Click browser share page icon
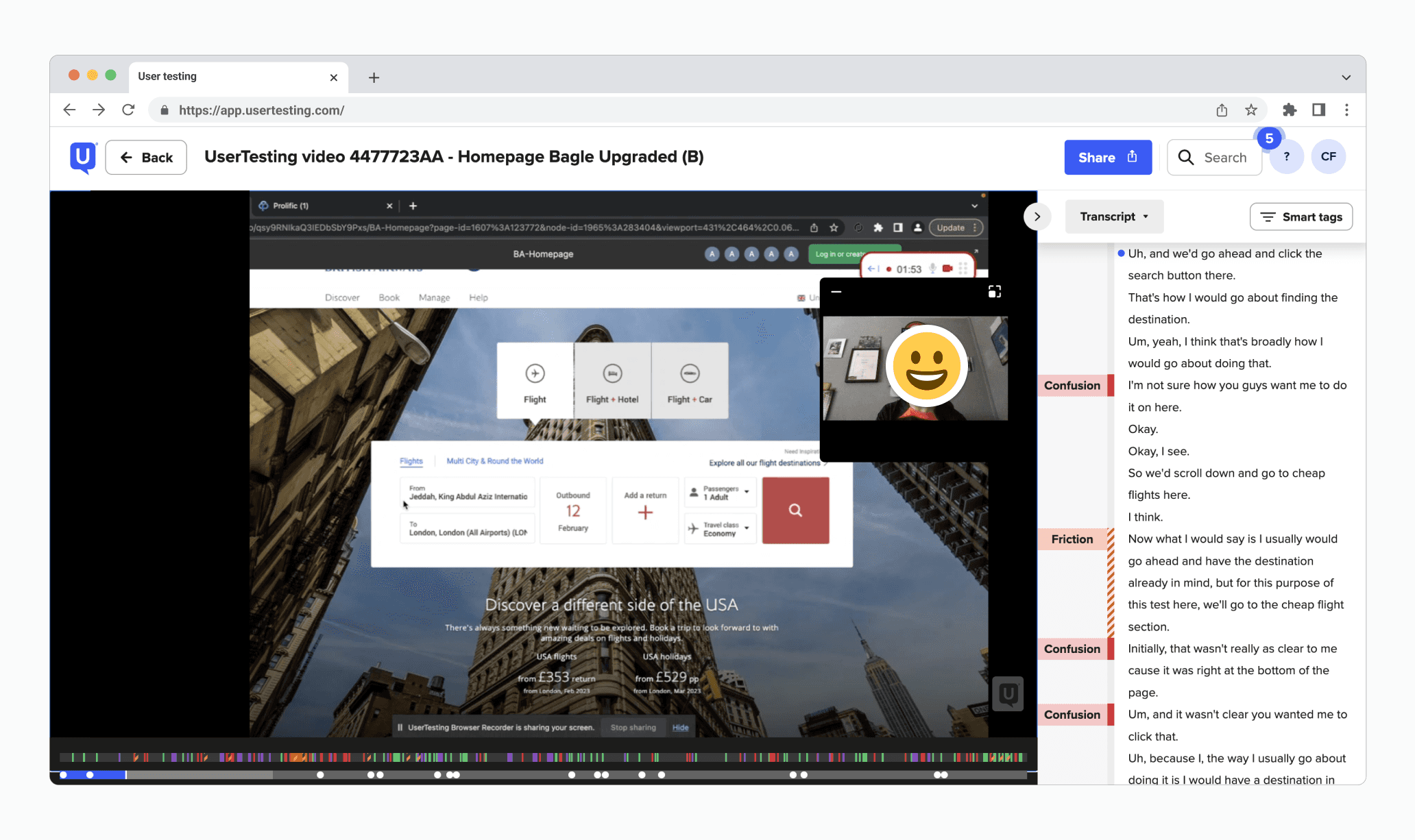 [1222, 110]
